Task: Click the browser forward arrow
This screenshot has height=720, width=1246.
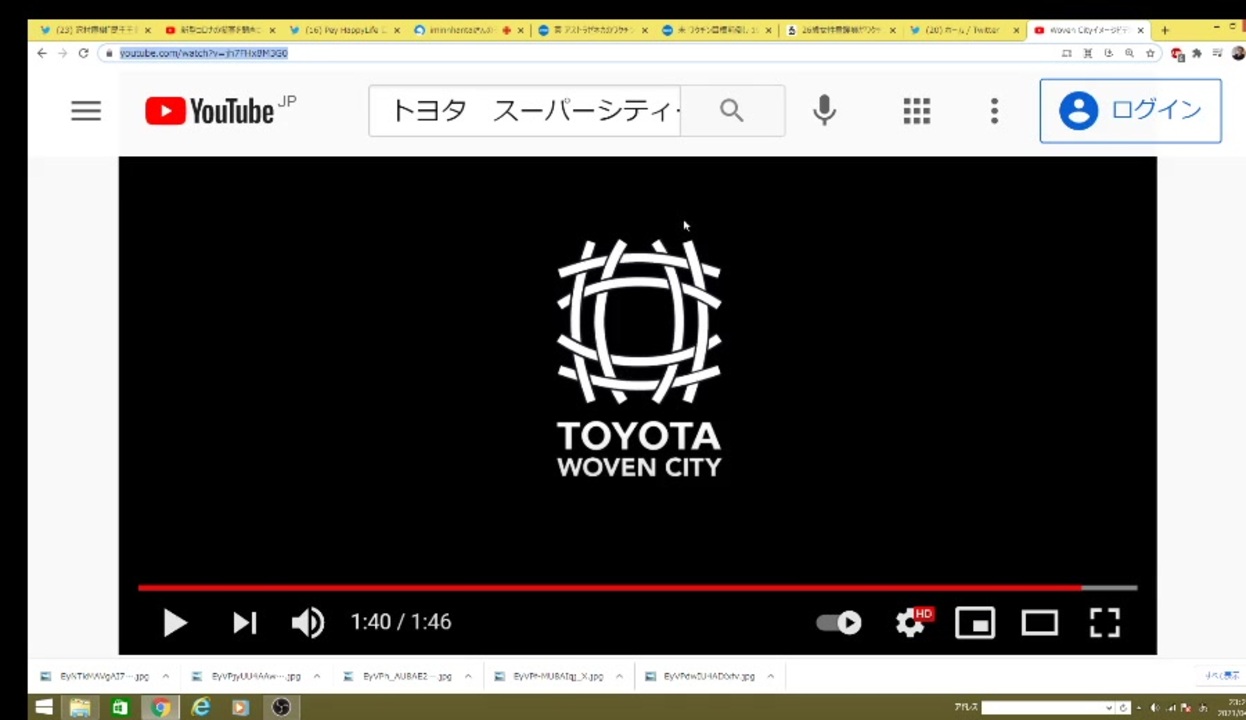Action: [x=62, y=53]
